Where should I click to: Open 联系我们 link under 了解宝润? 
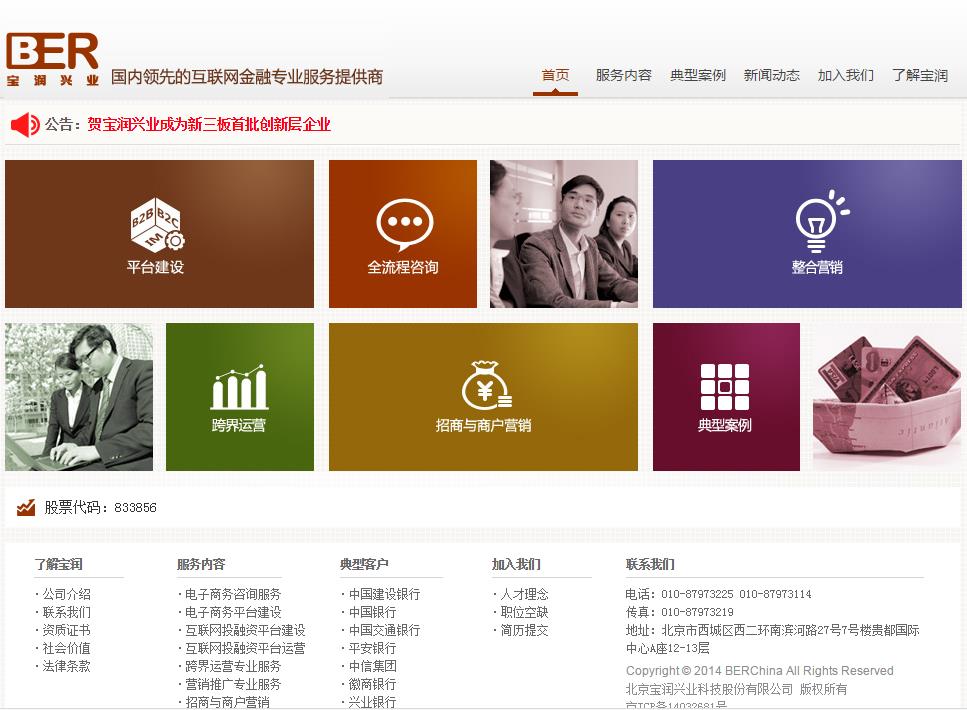(67, 612)
